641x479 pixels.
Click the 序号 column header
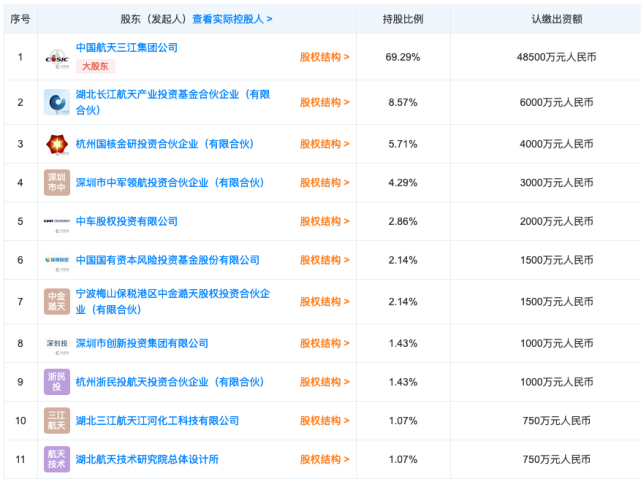[20, 19]
